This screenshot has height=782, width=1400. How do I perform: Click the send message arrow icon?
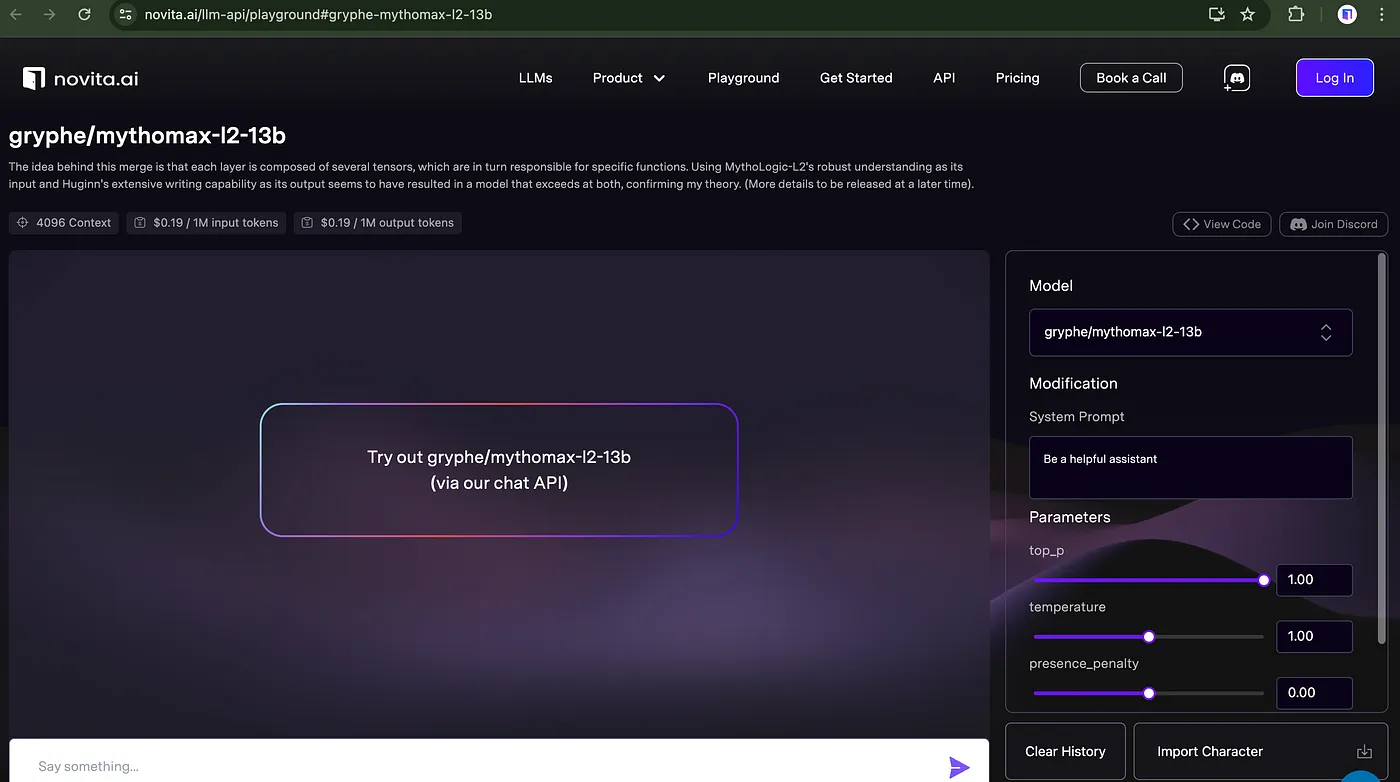pyautogui.click(x=958, y=766)
